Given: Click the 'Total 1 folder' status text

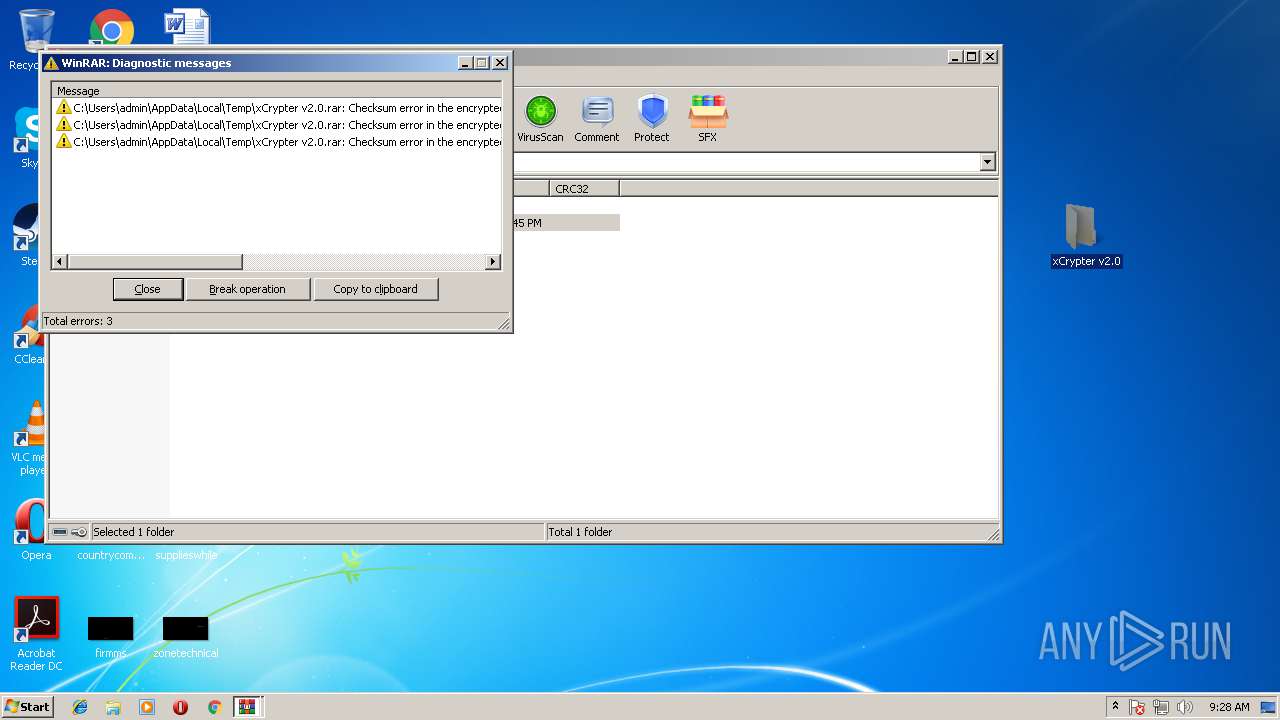Looking at the screenshot, I should pos(580,532).
